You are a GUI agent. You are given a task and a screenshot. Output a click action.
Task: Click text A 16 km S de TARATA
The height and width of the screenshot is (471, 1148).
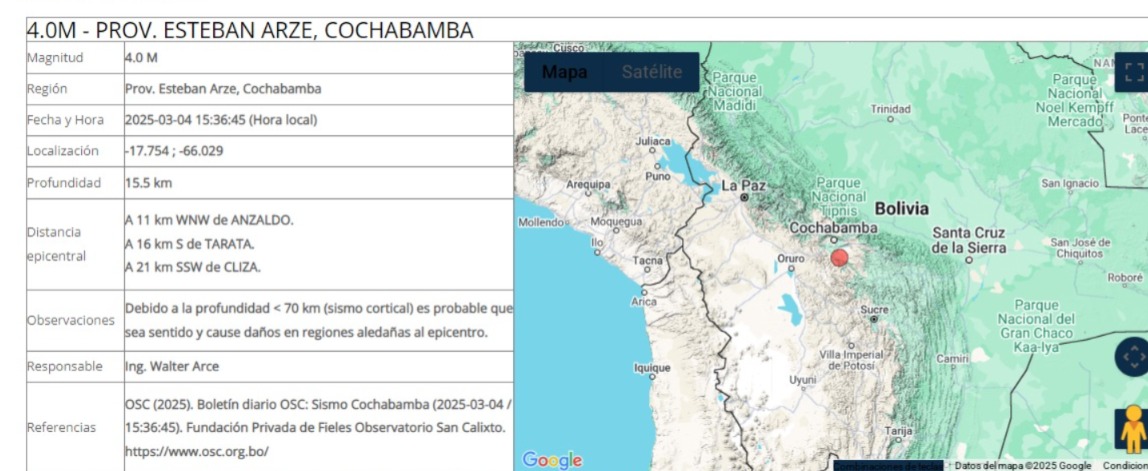(190, 244)
